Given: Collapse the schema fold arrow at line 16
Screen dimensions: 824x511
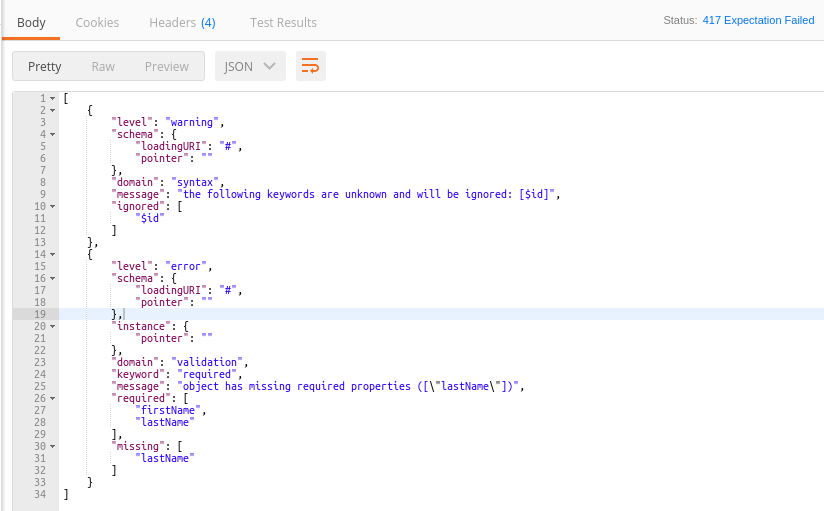Looking at the screenshot, I should click(53, 279).
